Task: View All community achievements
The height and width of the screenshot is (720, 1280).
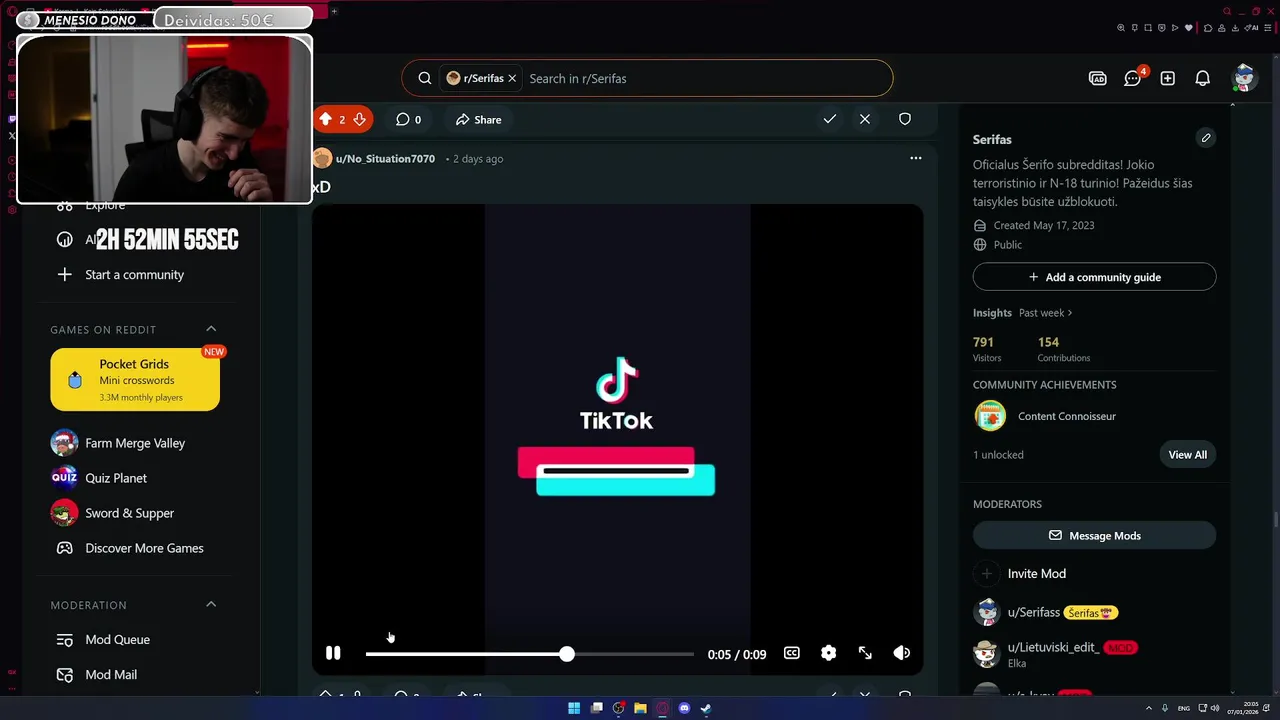Action: (x=1187, y=455)
